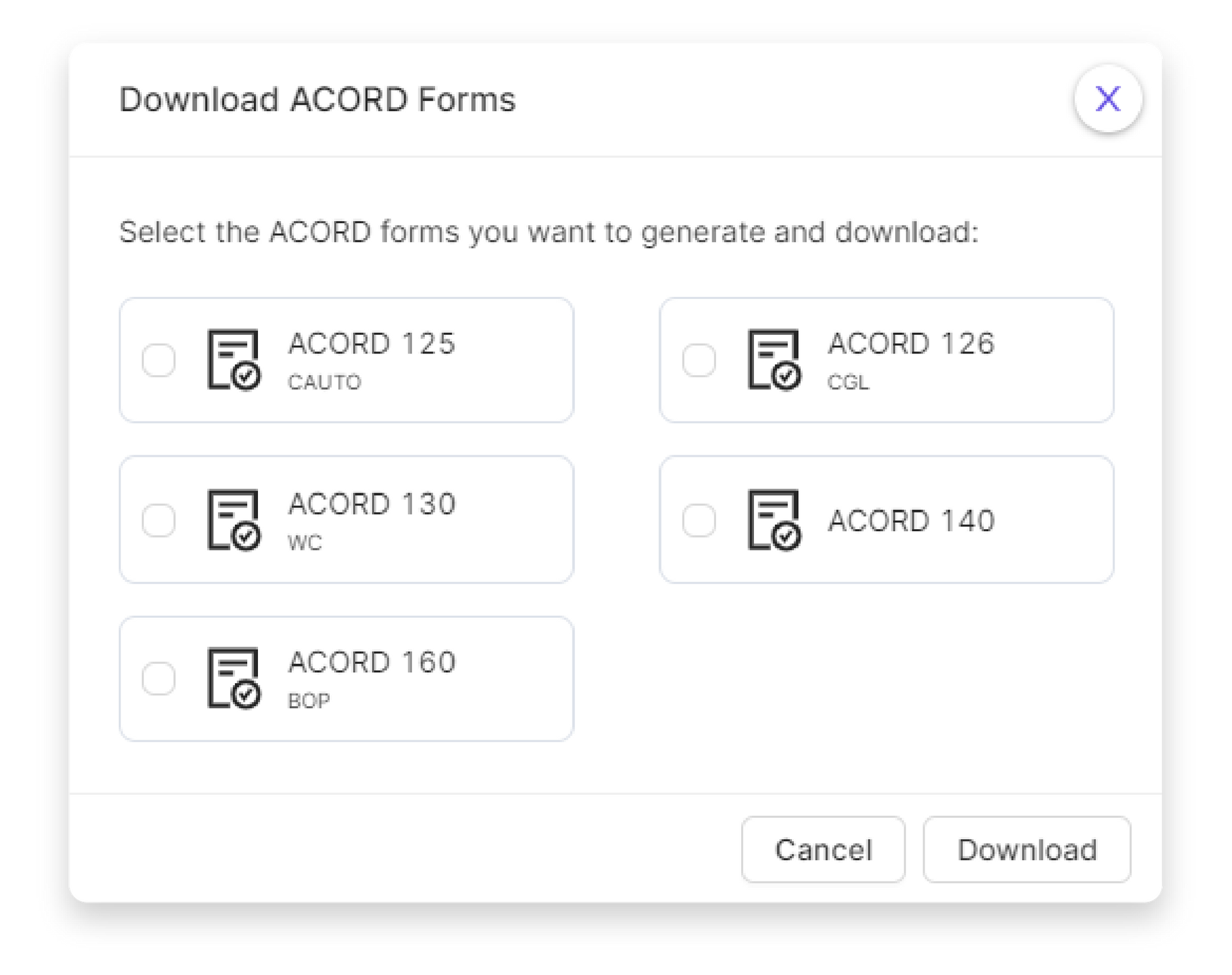Select the ACORD 140 checkbox
Viewport: 1232px width, 975px height.
(699, 520)
